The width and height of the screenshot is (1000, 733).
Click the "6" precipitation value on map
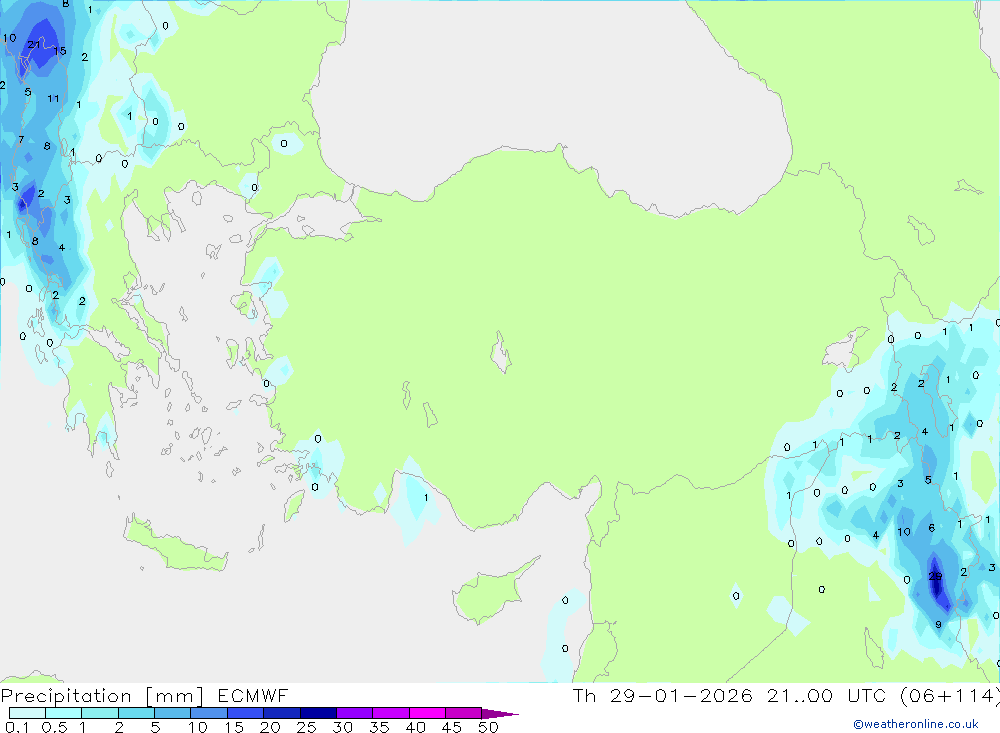point(932,528)
